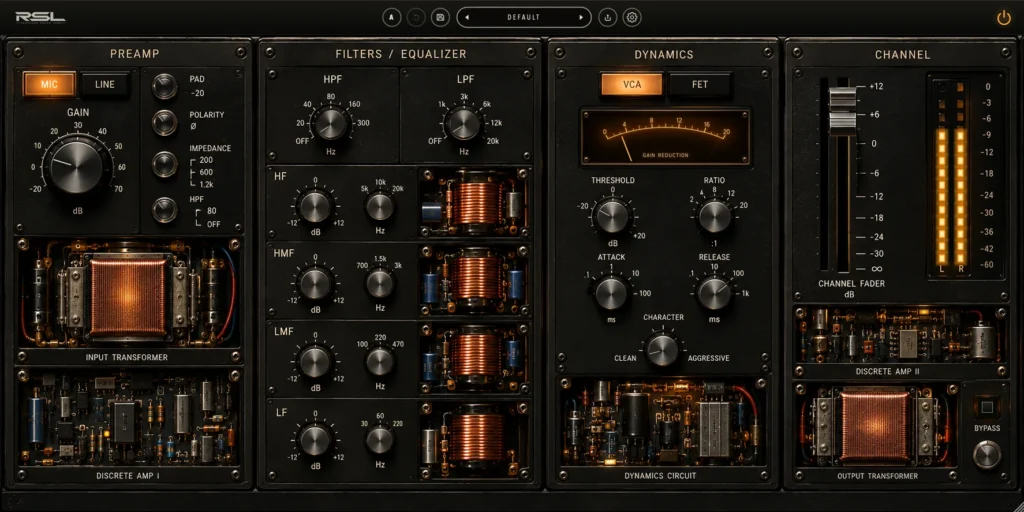Click the DISCRETE AMP II label
1024x512 pixels.
point(888,372)
